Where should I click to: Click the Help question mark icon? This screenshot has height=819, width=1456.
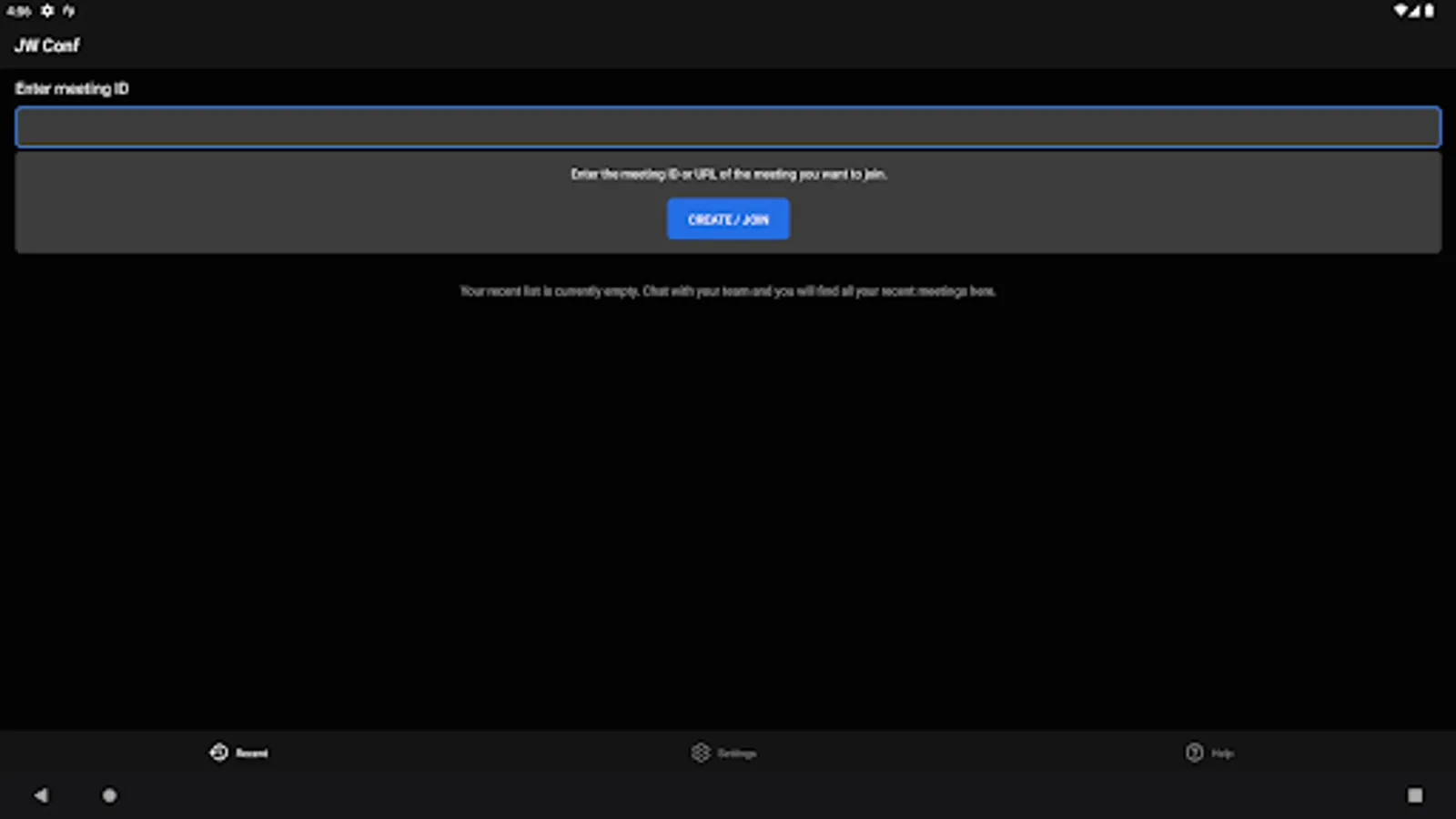click(x=1194, y=753)
